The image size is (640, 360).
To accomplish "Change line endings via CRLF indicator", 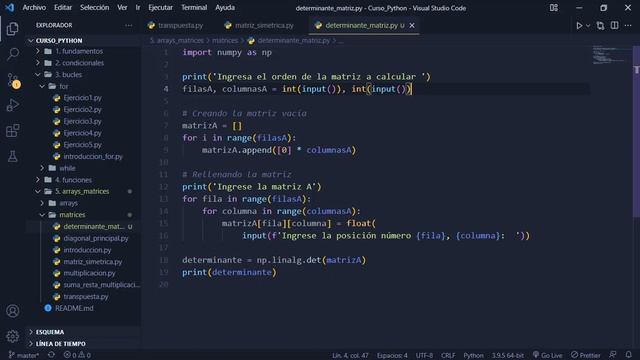I will (448, 355).
